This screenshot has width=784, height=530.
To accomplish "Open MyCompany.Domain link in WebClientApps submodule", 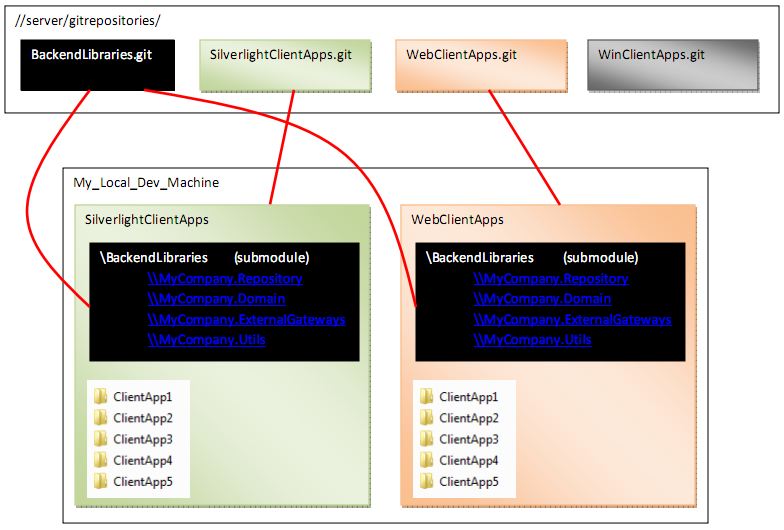I will (542, 299).
